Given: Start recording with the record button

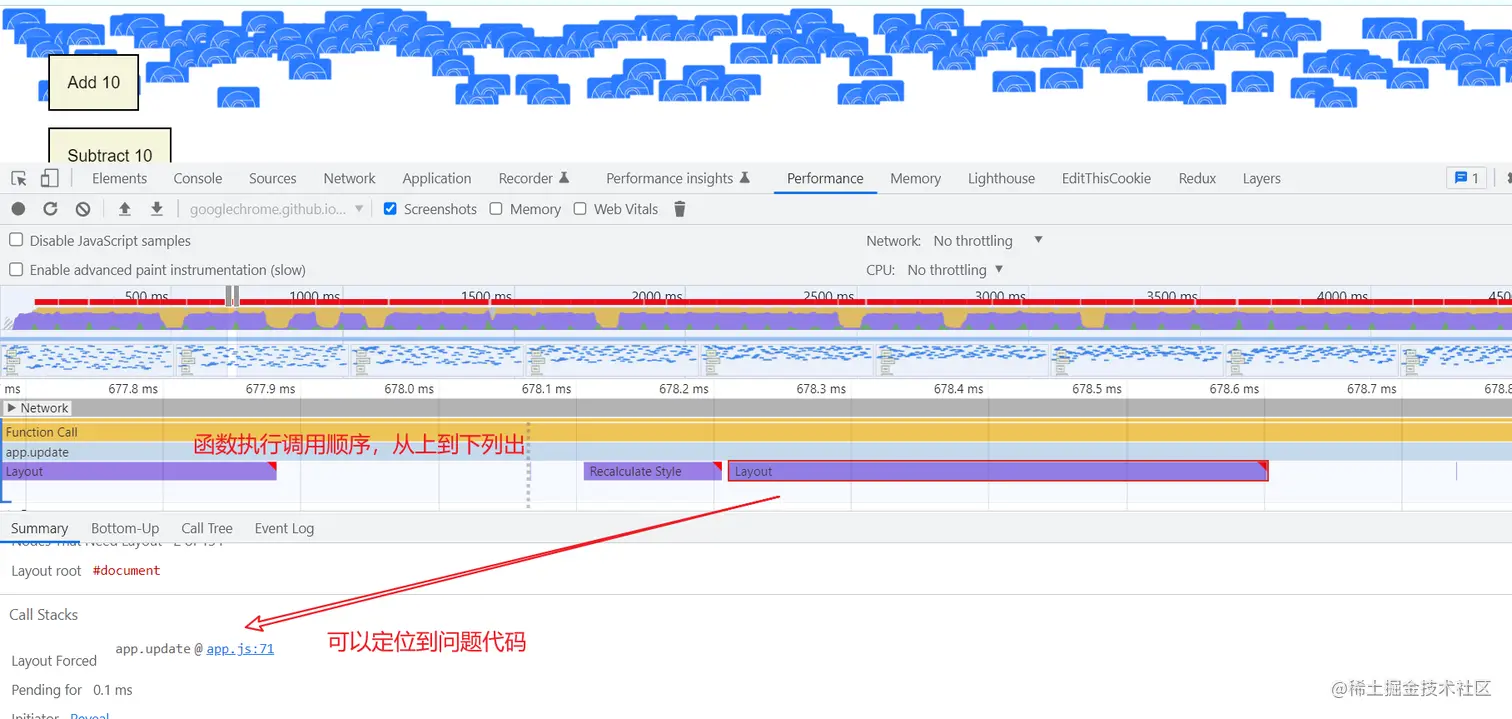Looking at the screenshot, I should click(x=18, y=209).
